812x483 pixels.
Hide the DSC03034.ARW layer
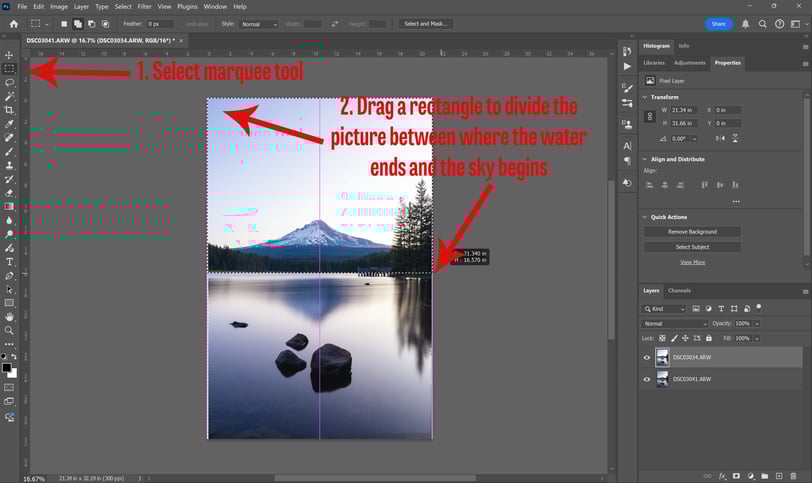(x=647, y=357)
